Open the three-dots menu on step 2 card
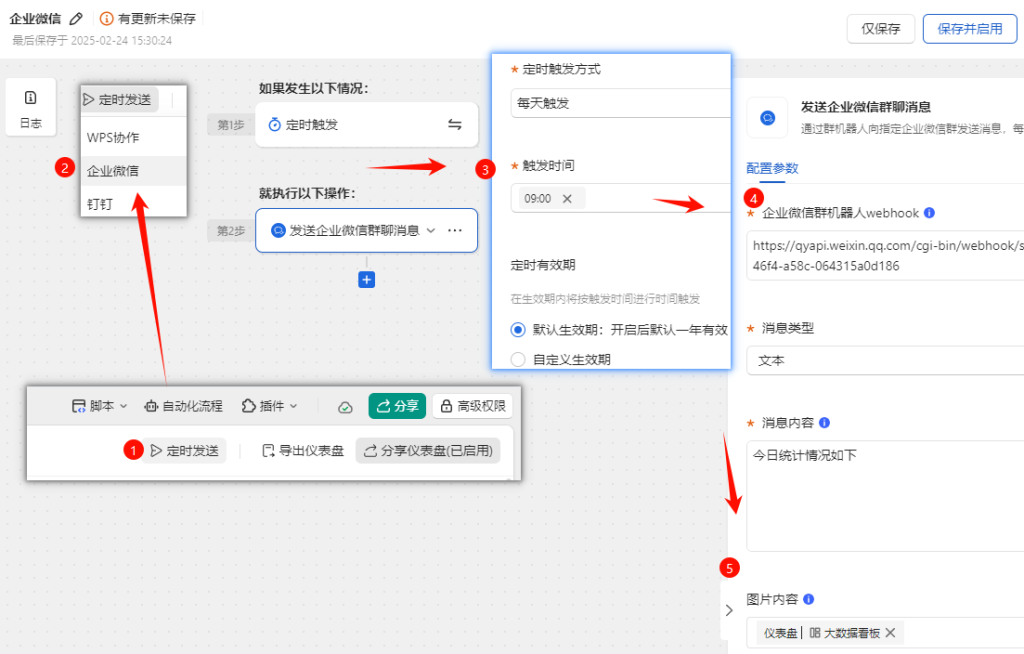This screenshot has height=654, width=1024. pos(455,230)
